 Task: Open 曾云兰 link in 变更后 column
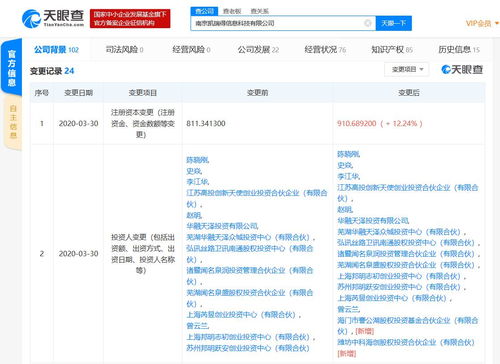pos(349,309)
